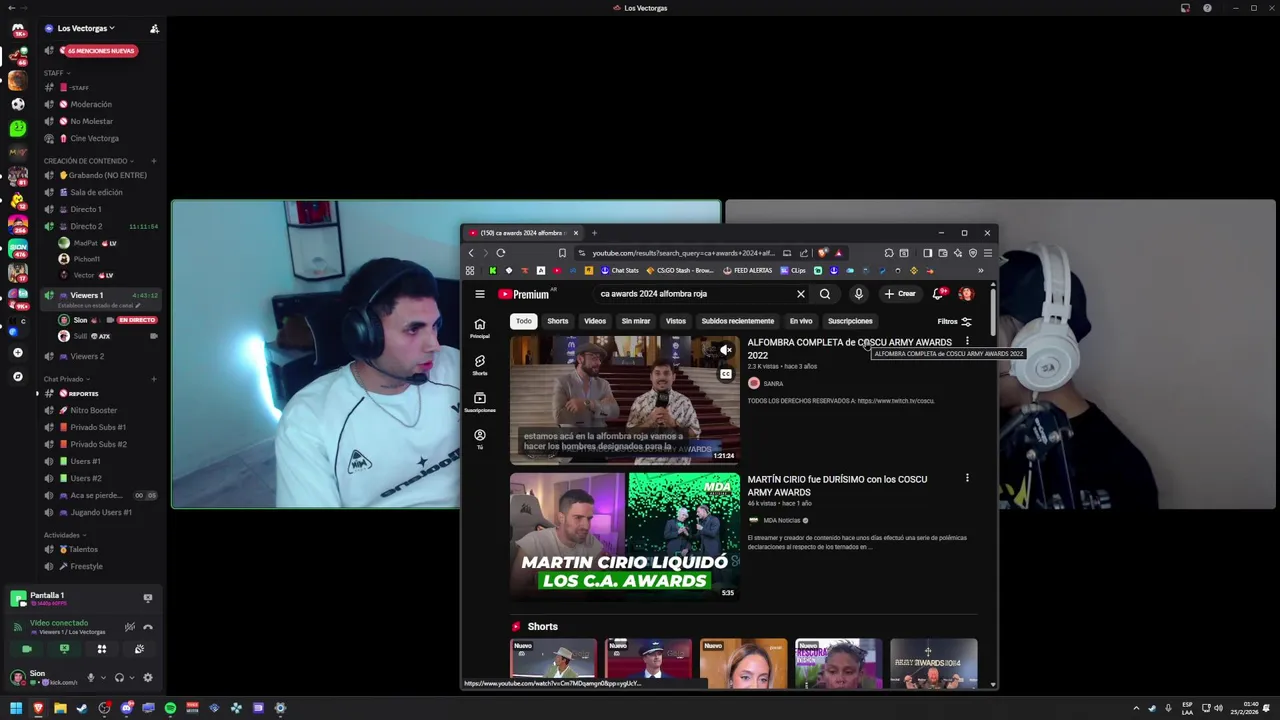The height and width of the screenshot is (720, 1280).
Task: Select the Shorts filter chip
Action: click(558, 321)
